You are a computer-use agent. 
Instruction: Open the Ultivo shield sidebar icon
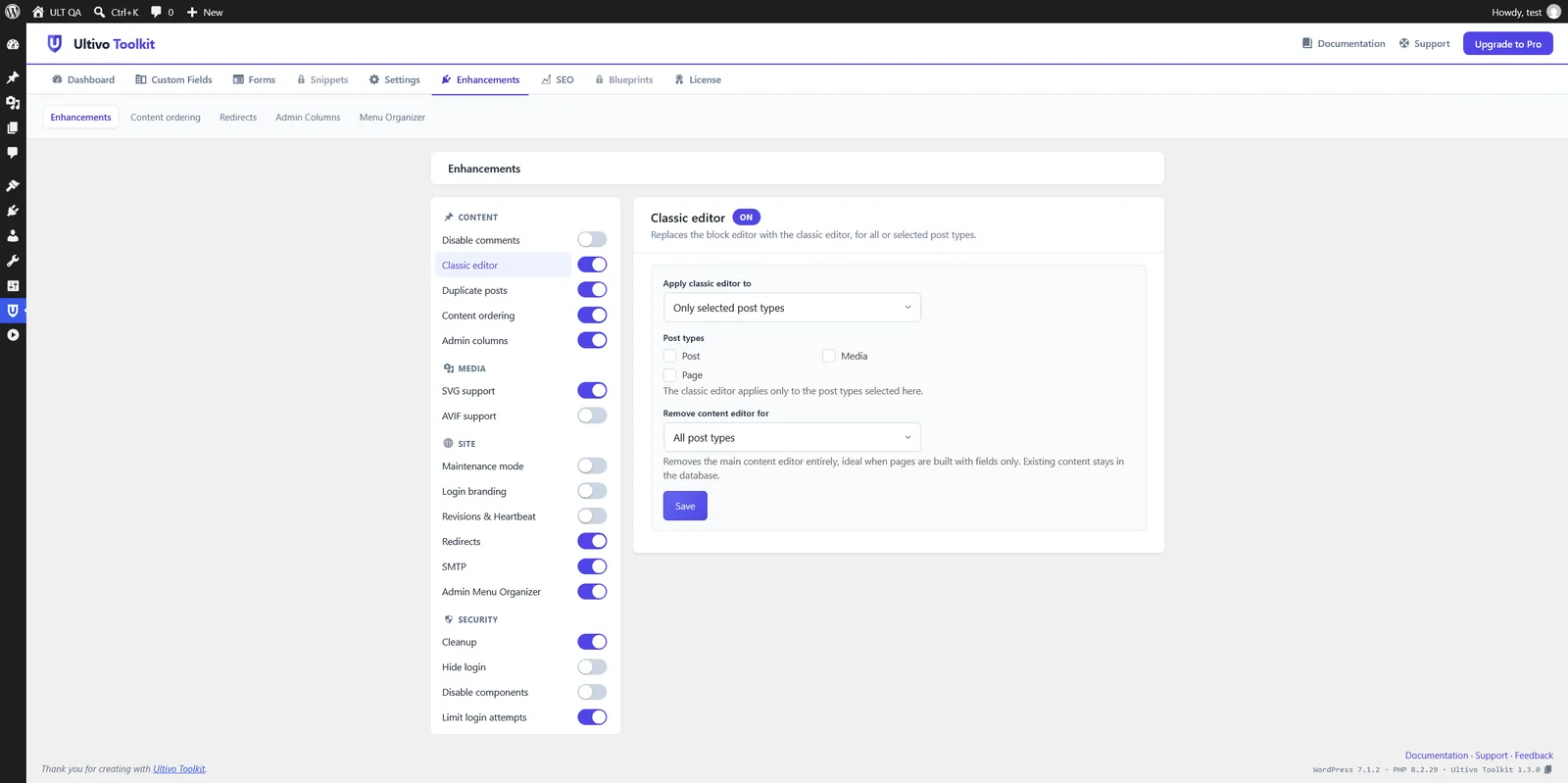pyautogui.click(x=13, y=311)
